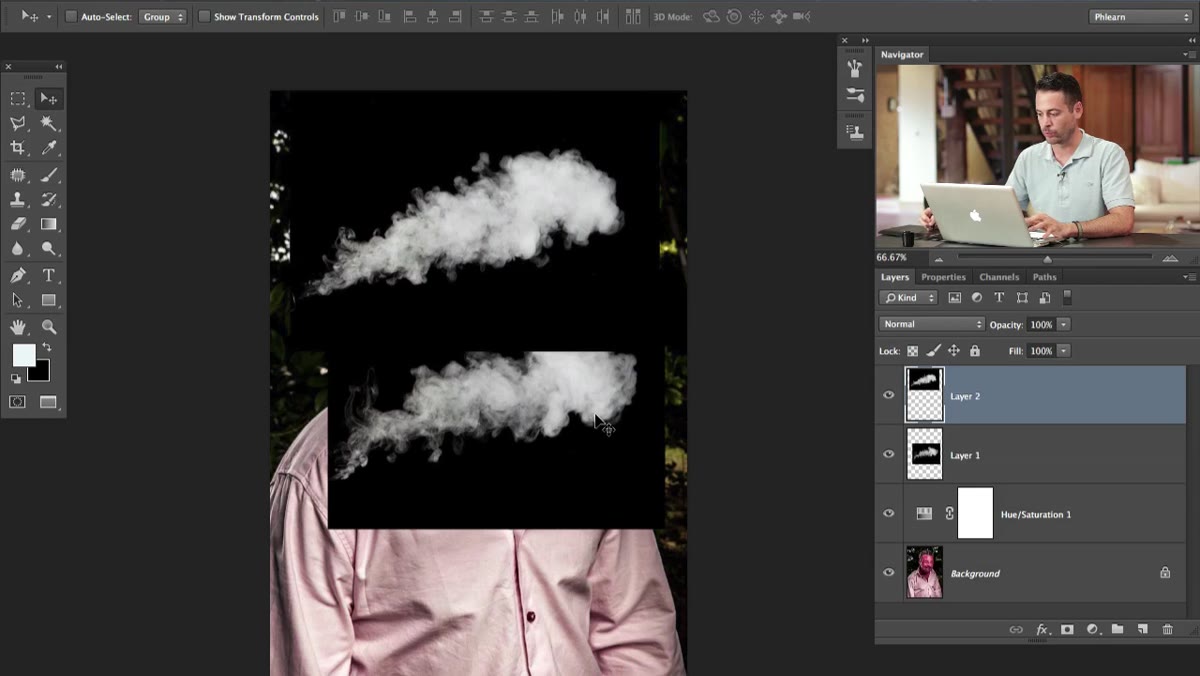Toggle Hue/Saturation 1 layer visibility
The height and width of the screenshot is (676, 1200).
click(888, 513)
